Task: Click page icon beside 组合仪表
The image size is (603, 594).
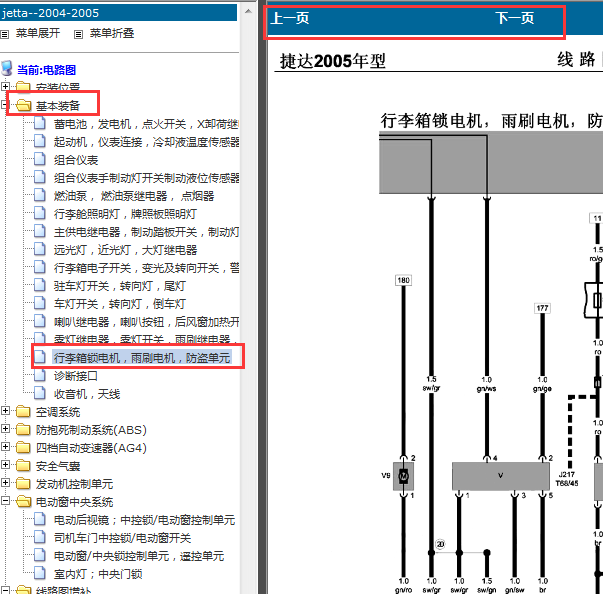Action: click(x=40, y=159)
